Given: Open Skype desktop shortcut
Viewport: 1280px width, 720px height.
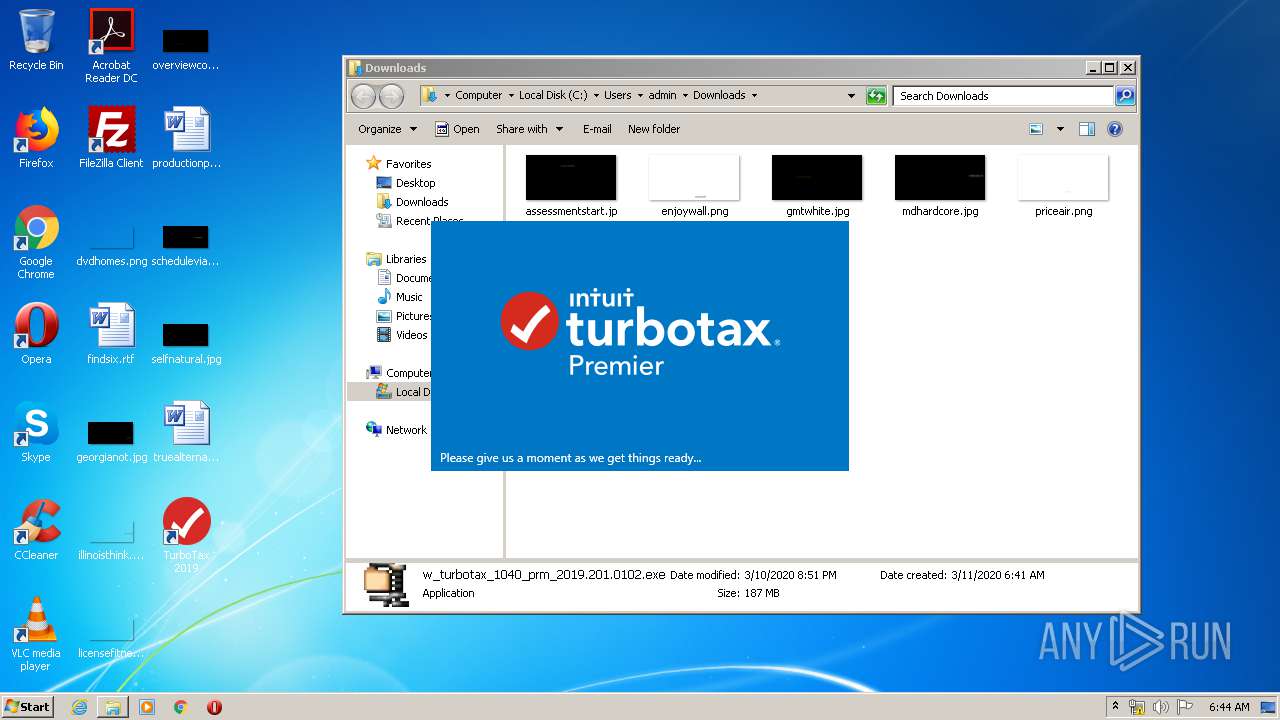Looking at the screenshot, I should [36, 432].
